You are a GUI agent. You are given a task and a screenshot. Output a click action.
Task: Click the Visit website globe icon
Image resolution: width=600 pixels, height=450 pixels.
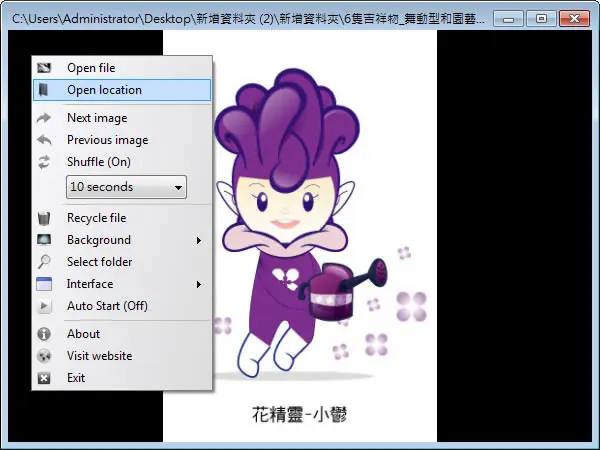[x=44, y=356]
